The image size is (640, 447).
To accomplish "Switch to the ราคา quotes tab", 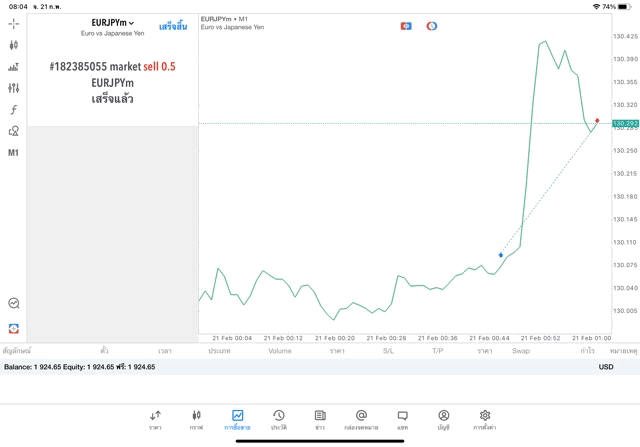I will pyautogui.click(x=155, y=419).
